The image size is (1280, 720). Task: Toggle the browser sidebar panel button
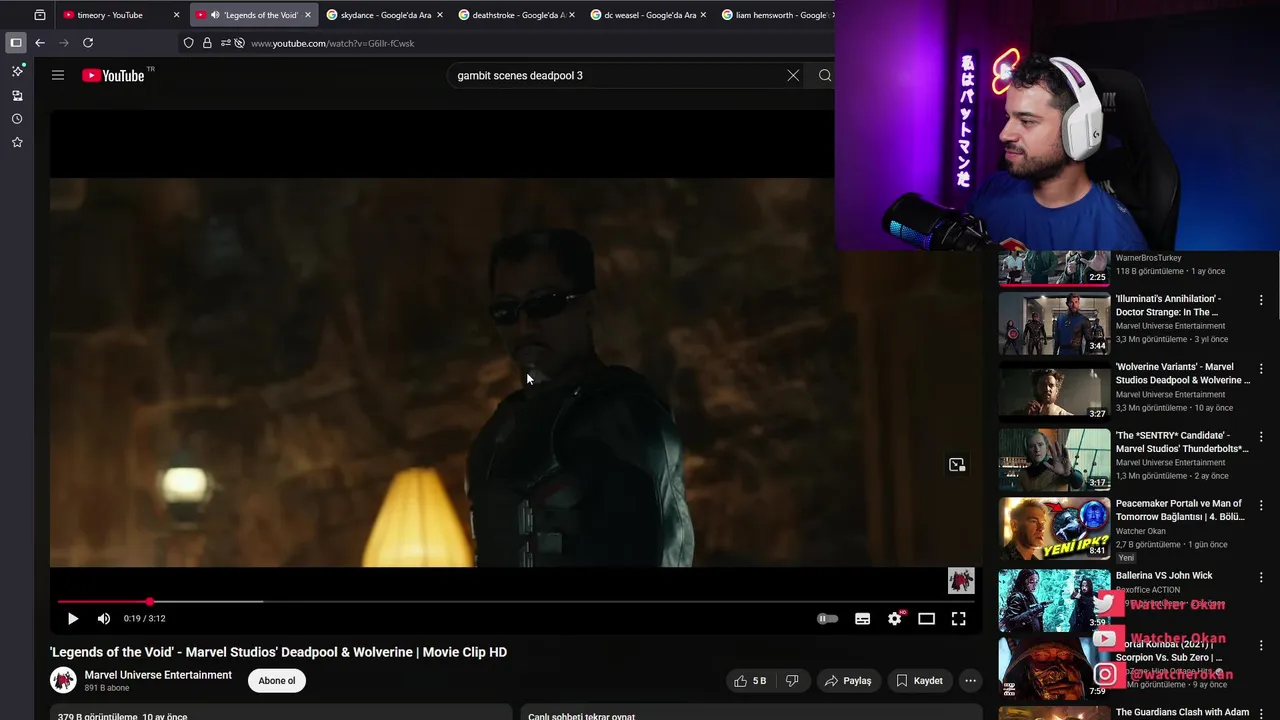(x=16, y=43)
